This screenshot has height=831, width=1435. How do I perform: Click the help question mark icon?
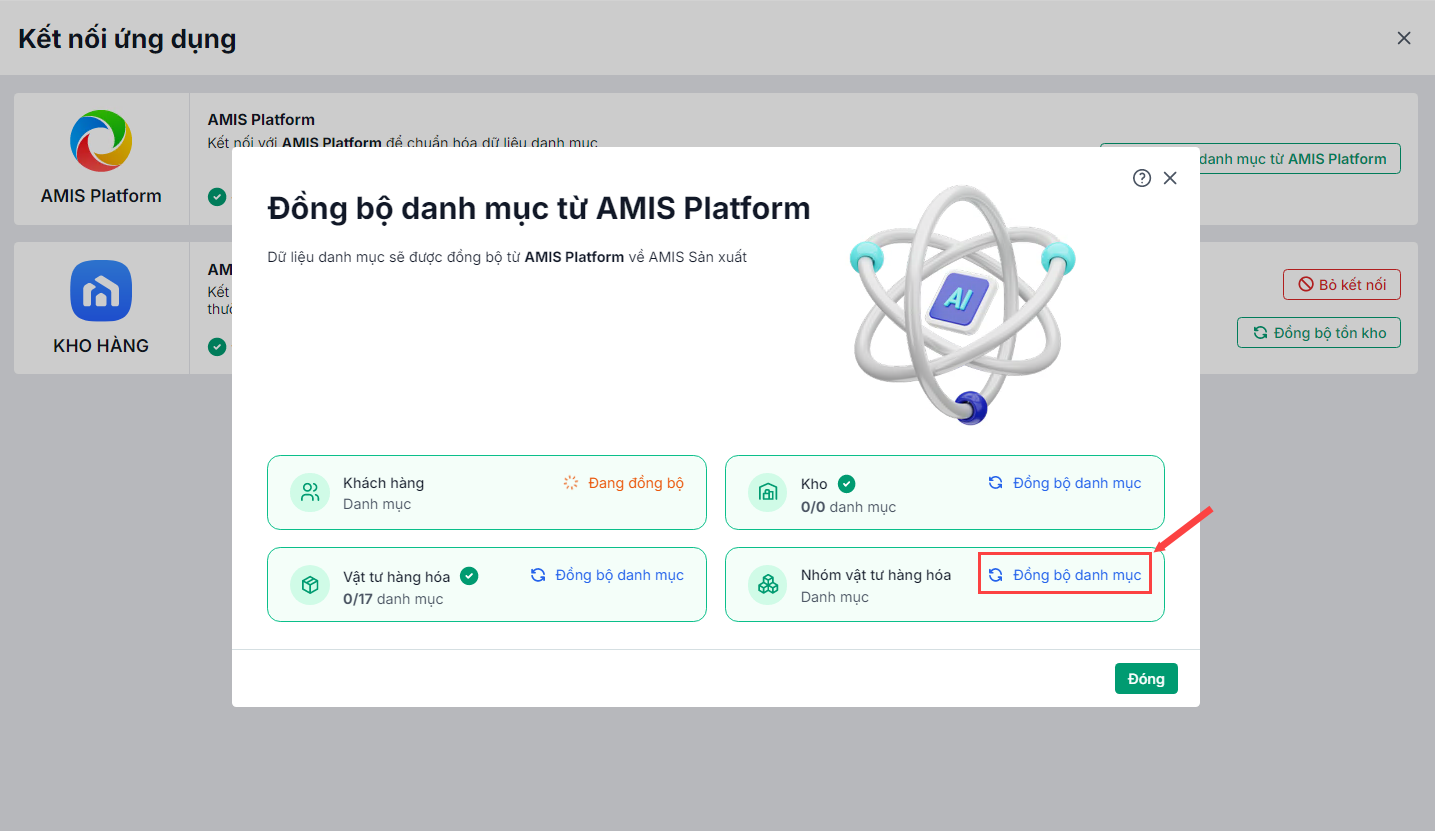point(1141,178)
